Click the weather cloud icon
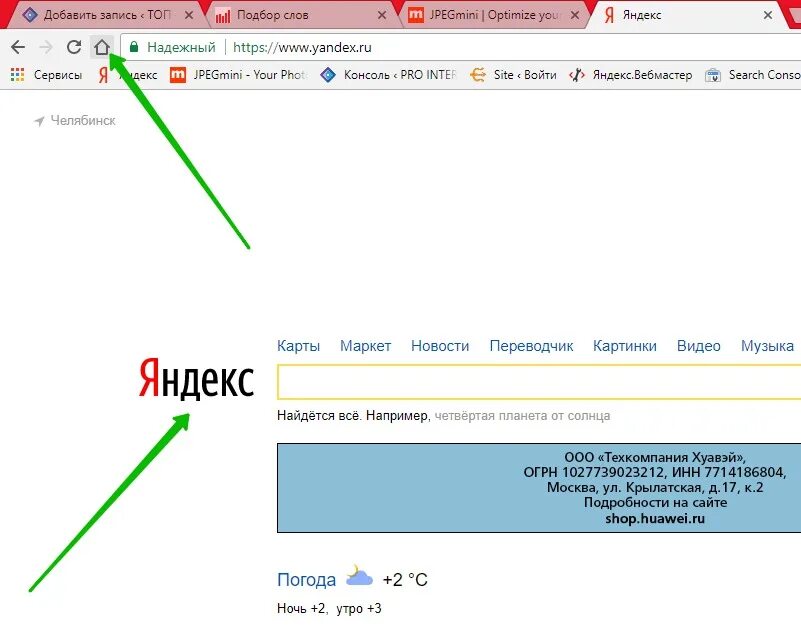Viewport: 801px width, 639px height. (x=359, y=576)
